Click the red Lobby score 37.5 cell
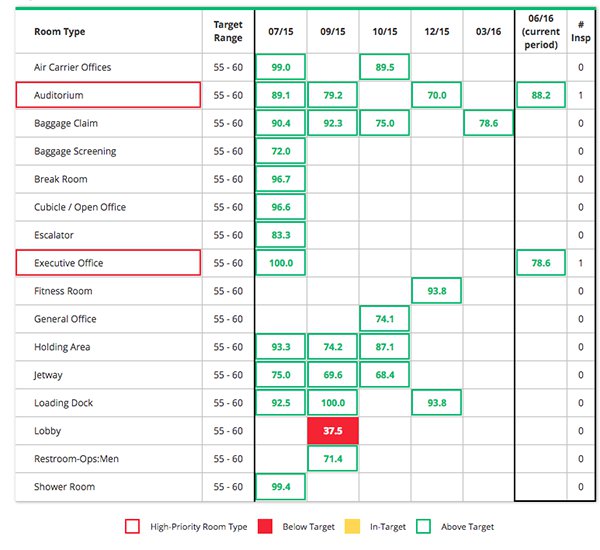Image resolution: width=600 pixels, height=550 pixels. (333, 431)
